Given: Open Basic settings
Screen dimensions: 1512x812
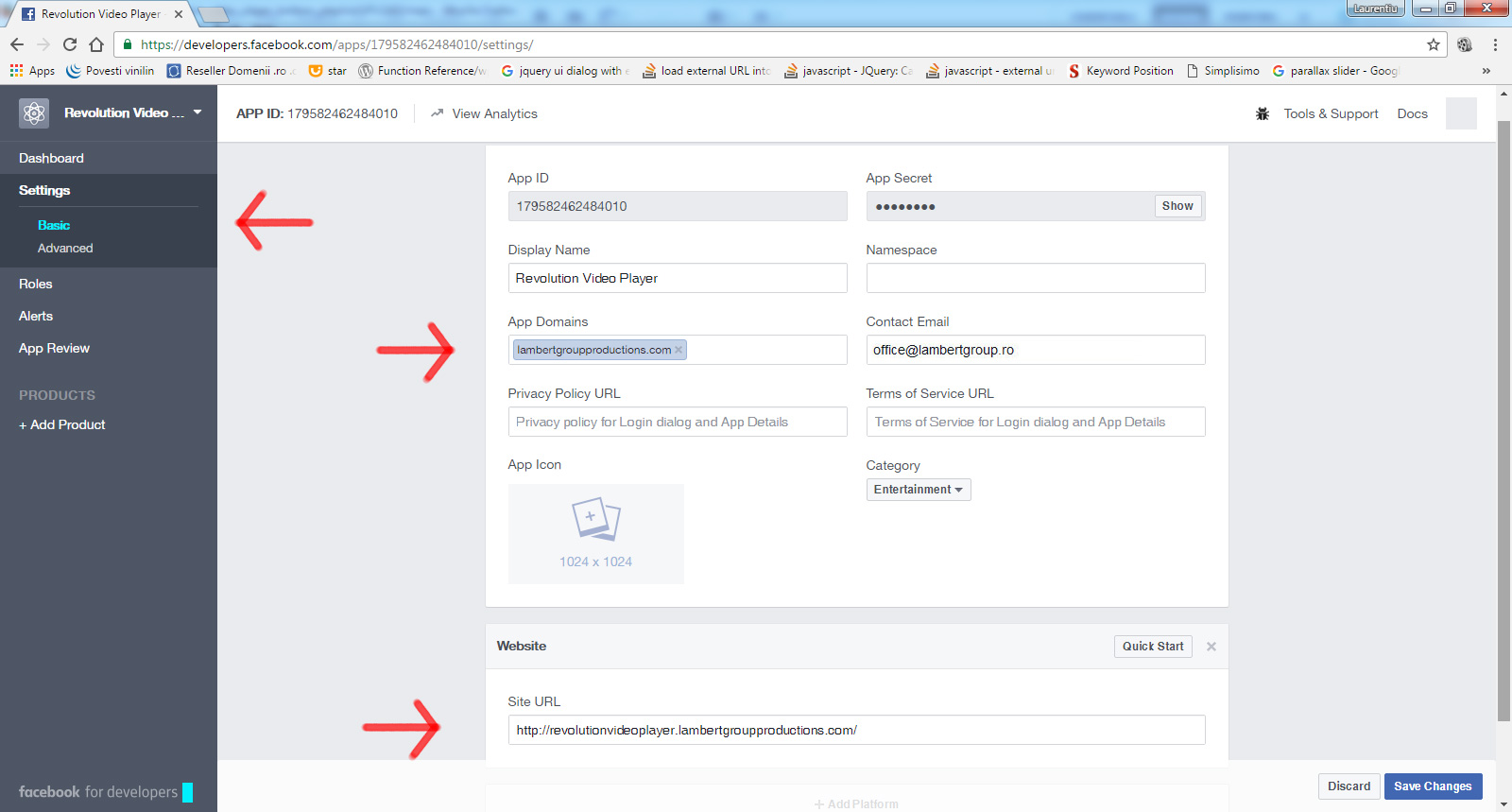Looking at the screenshot, I should [x=54, y=225].
